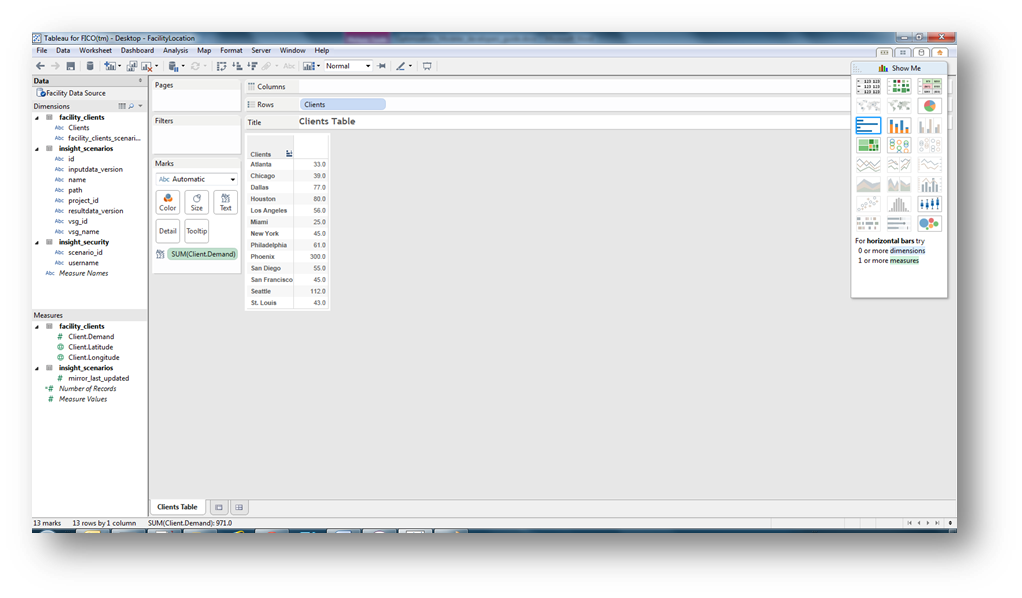Viewport: 1022px width, 598px height.
Task: Click the Size button on Marks card
Action: pos(196,202)
